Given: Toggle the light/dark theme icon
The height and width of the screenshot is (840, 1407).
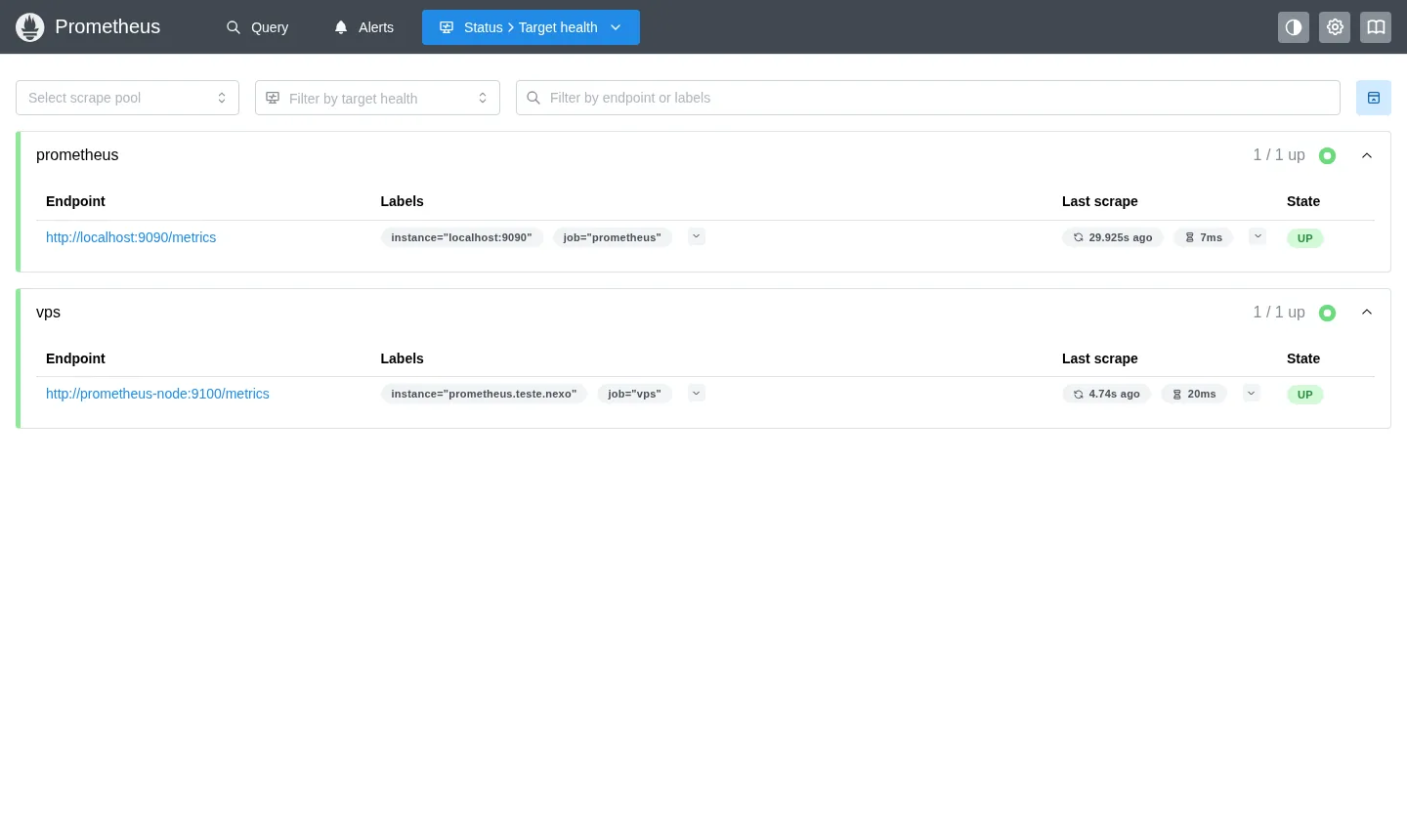Looking at the screenshot, I should click(x=1294, y=27).
